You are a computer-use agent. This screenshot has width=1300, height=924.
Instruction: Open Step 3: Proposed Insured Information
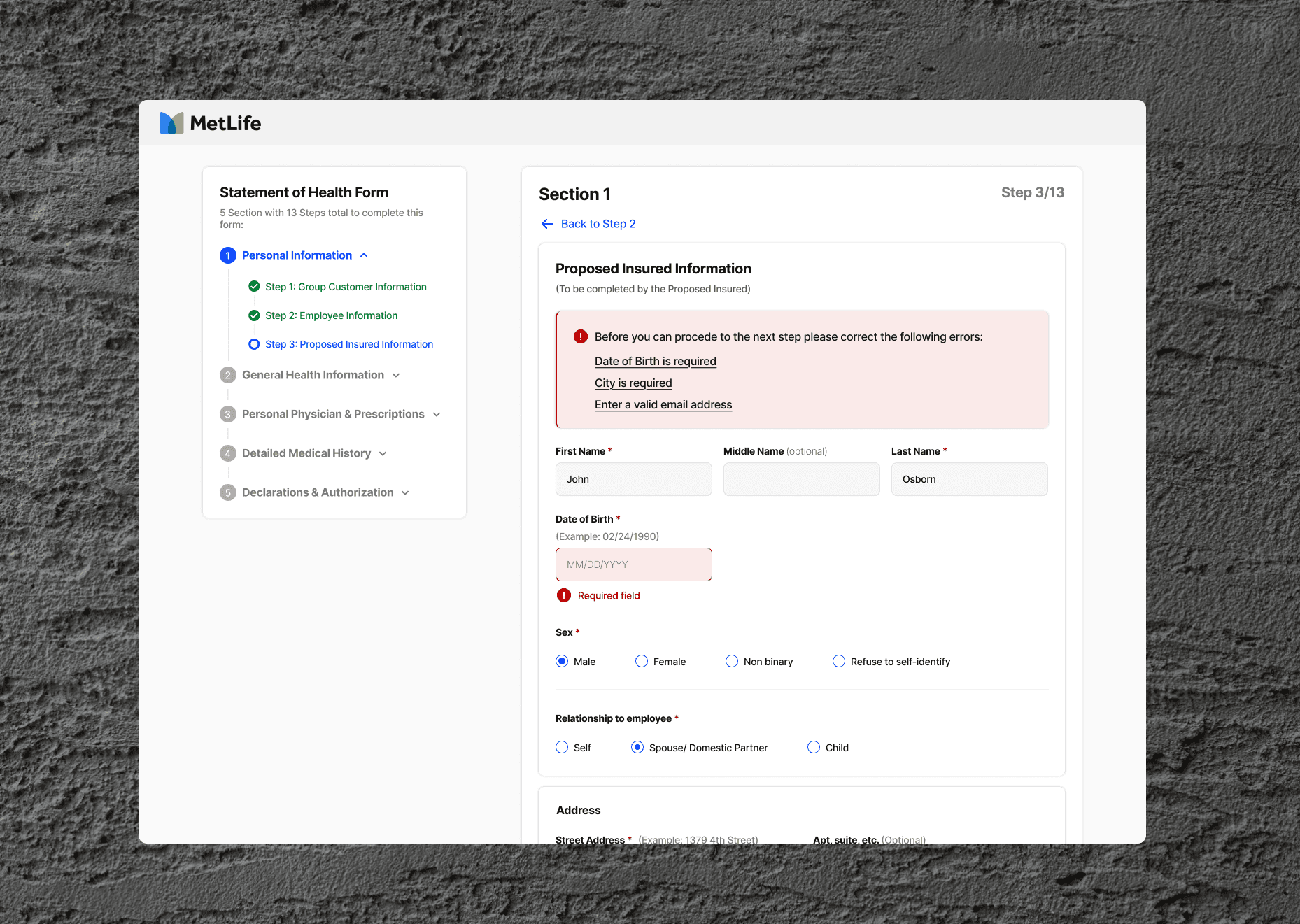349,344
